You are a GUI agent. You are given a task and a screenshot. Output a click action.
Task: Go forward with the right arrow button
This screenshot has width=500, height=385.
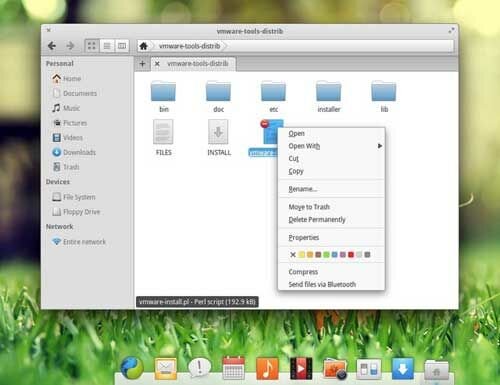[70, 46]
